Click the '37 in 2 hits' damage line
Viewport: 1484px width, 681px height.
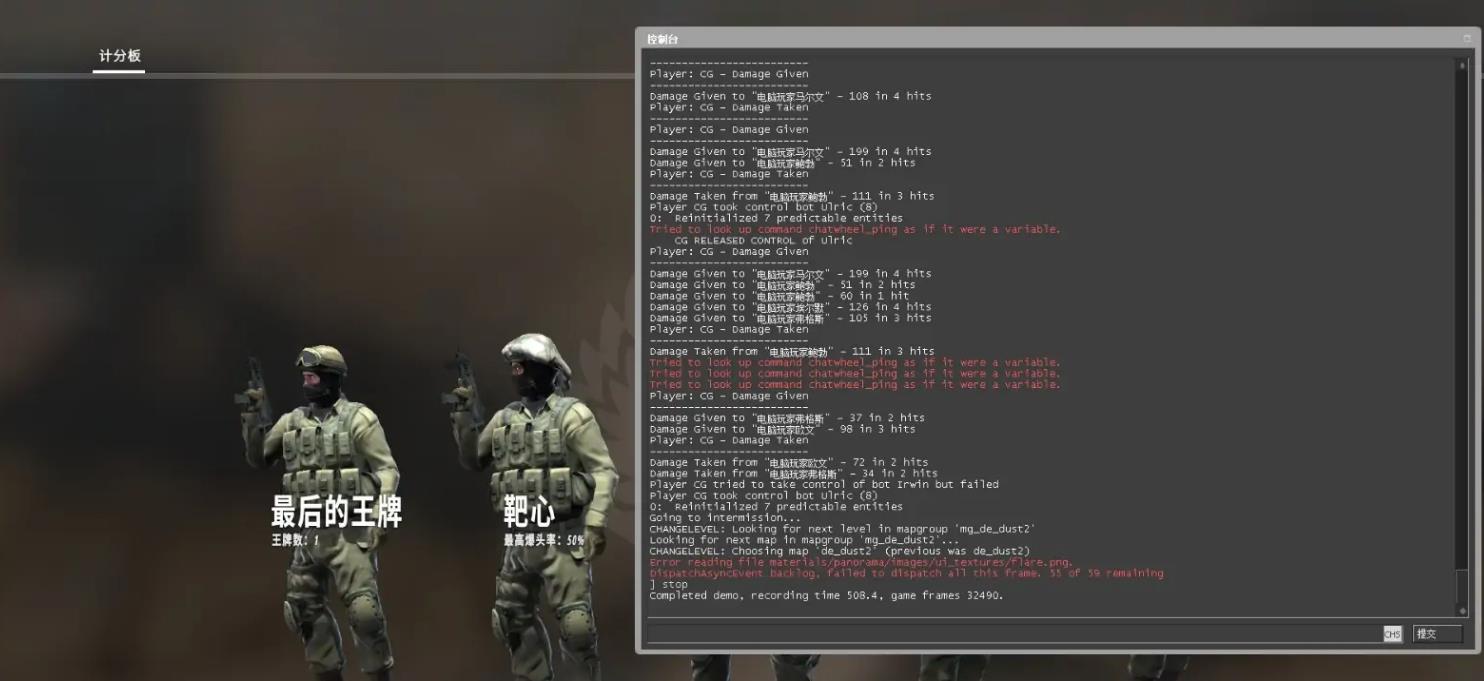[x=787, y=418]
